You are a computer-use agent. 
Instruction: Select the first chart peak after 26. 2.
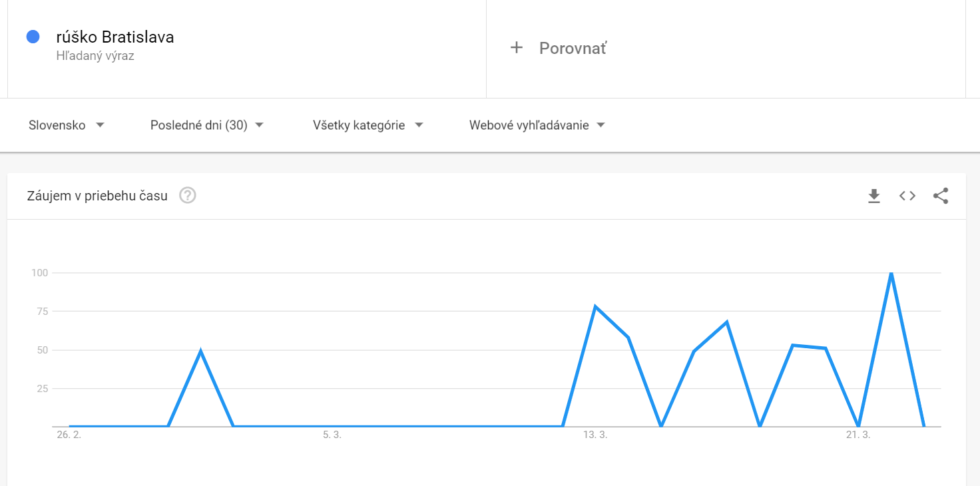(x=200, y=350)
